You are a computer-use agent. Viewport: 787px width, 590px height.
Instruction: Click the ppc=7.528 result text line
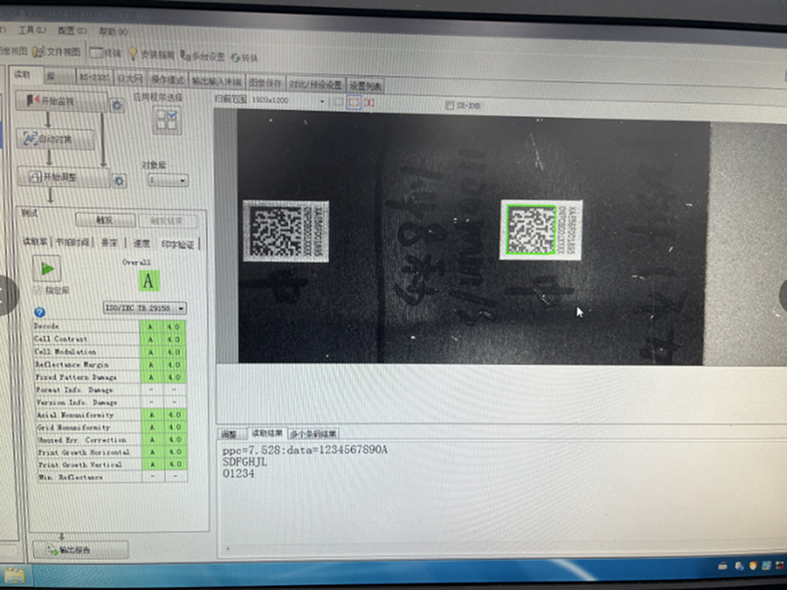pos(305,450)
